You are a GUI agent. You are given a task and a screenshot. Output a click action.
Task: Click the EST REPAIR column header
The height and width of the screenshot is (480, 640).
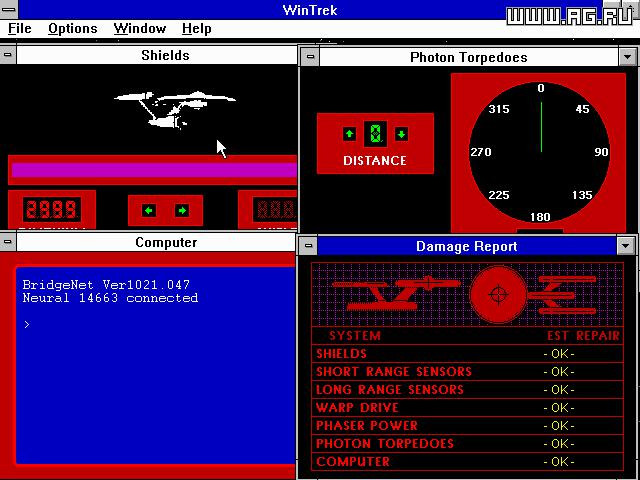click(x=583, y=336)
